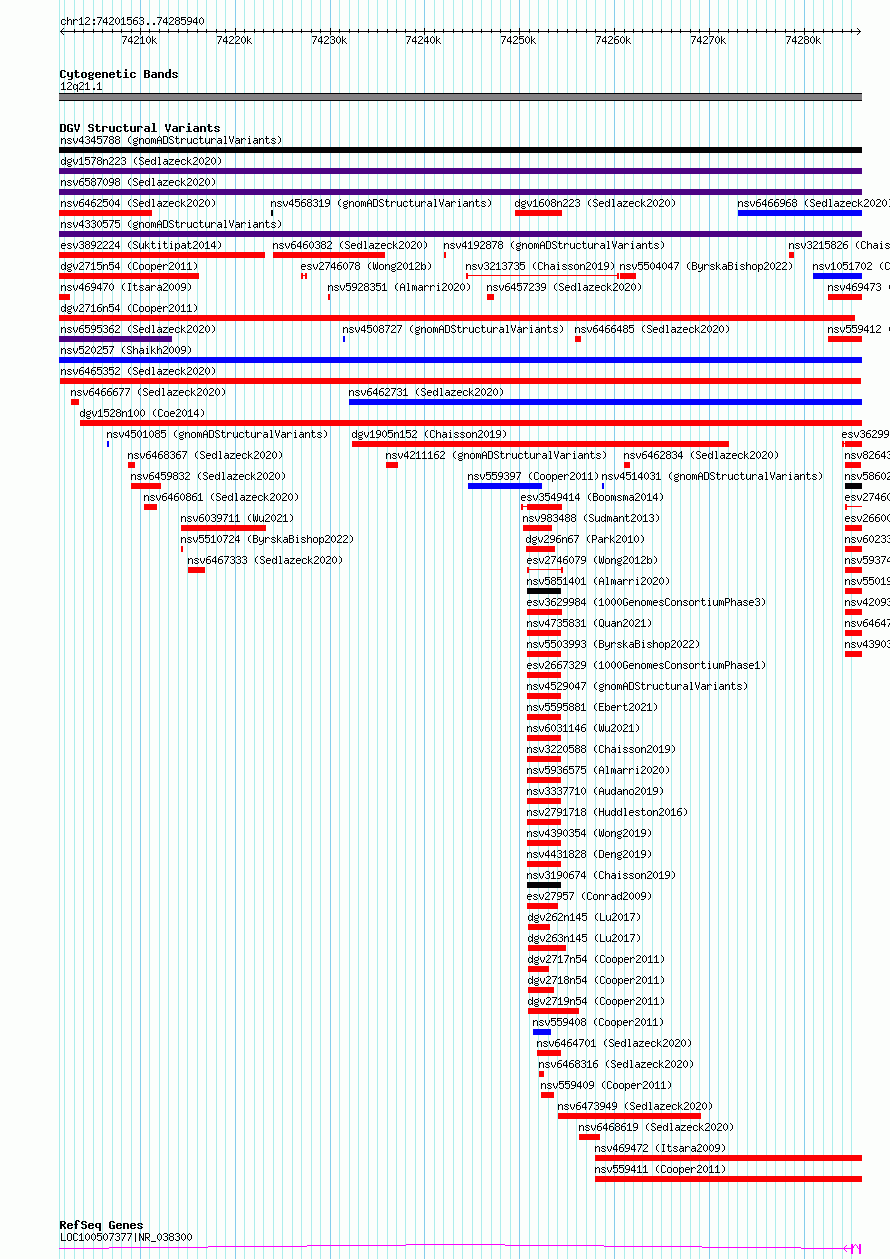Select variant nsv4514031 label
Viewport: 890px width, 1259px height.
coord(712,476)
